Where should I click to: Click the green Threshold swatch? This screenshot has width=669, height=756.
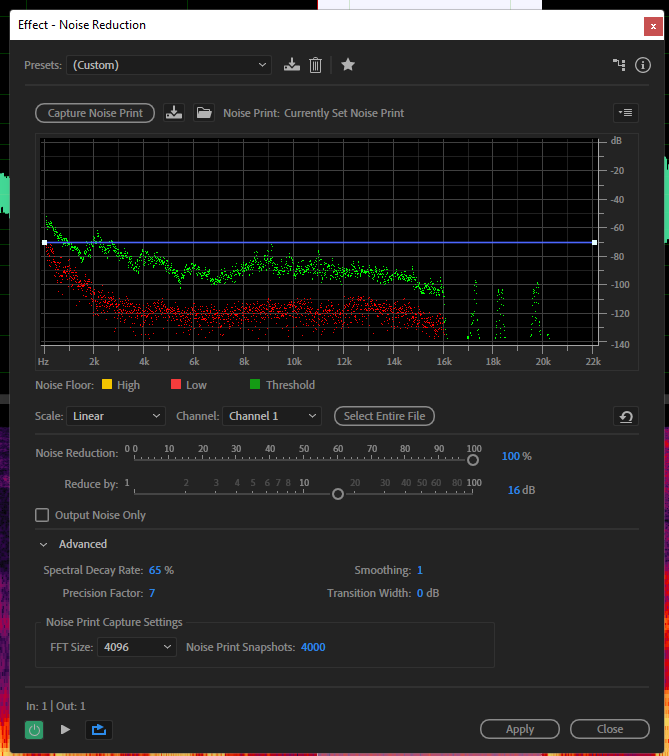(x=255, y=384)
